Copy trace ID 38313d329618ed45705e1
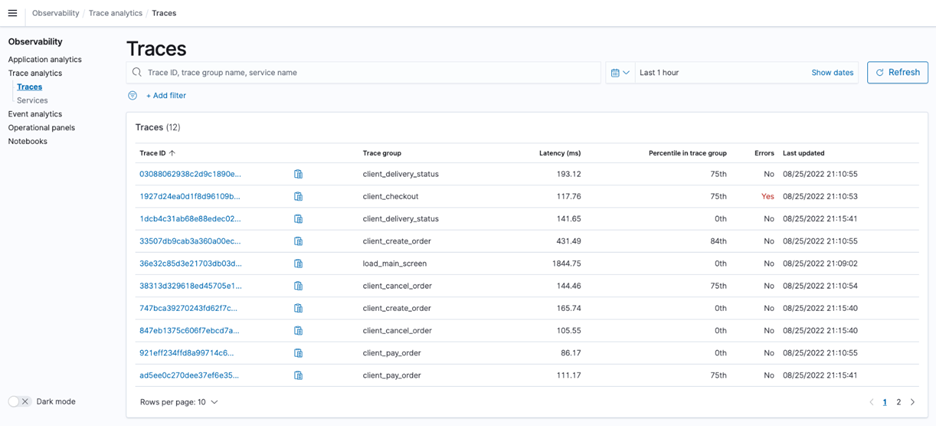The width and height of the screenshot is (936, 426). tap(298, 286)
